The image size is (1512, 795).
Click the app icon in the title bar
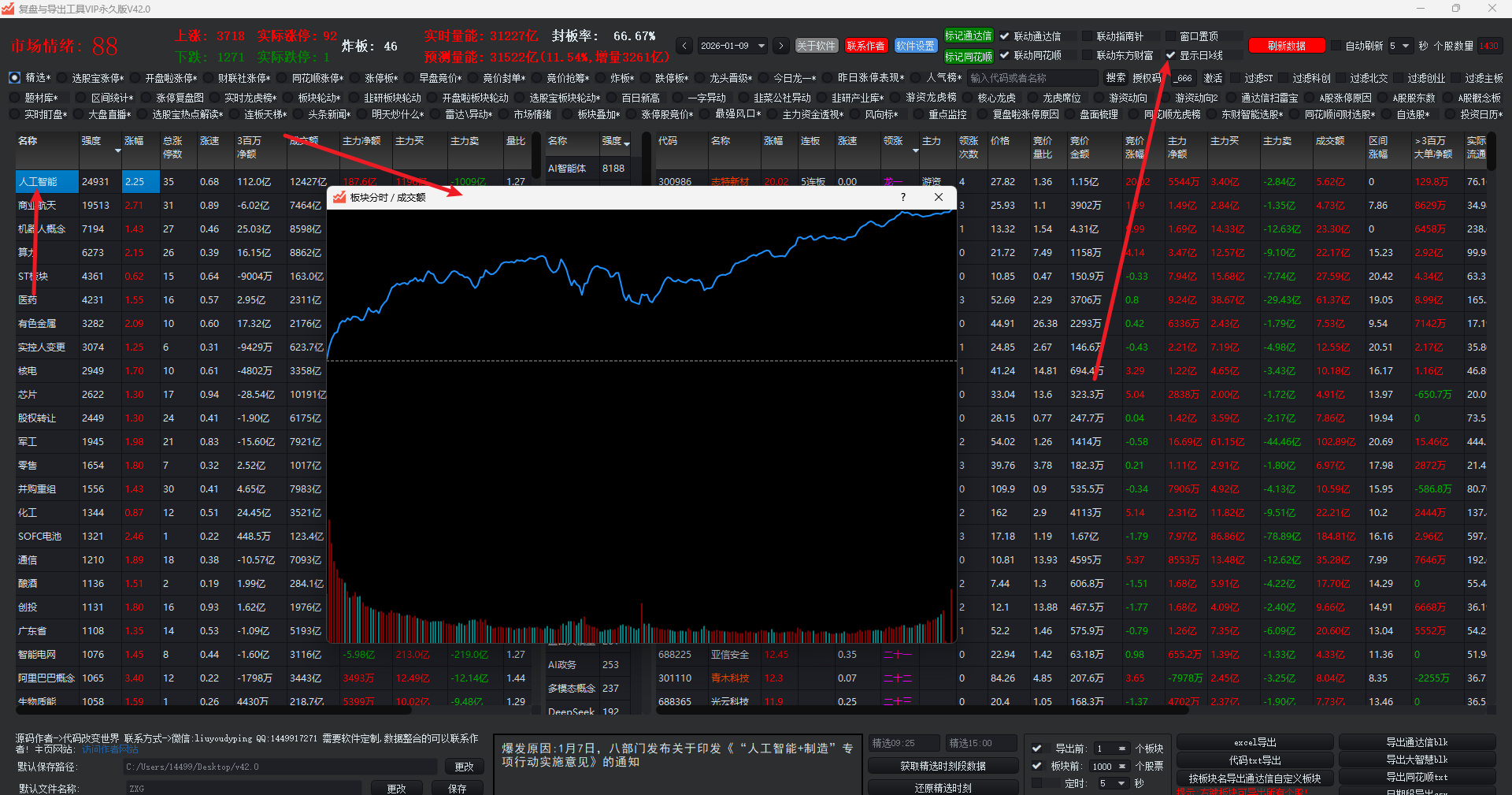[x=9, y=9]
